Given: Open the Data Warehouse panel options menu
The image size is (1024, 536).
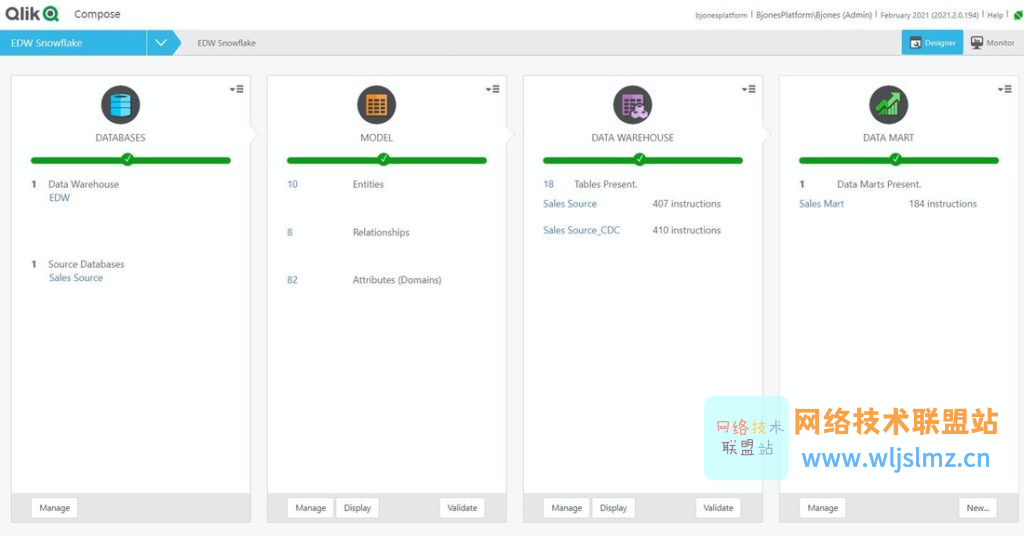Looking at the screenshot, I should click(x=749, y=89).
